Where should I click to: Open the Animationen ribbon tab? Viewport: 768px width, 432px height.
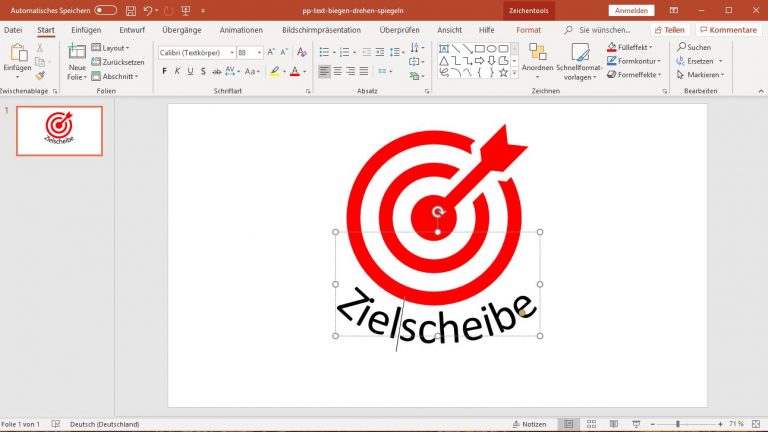[241, 30]
